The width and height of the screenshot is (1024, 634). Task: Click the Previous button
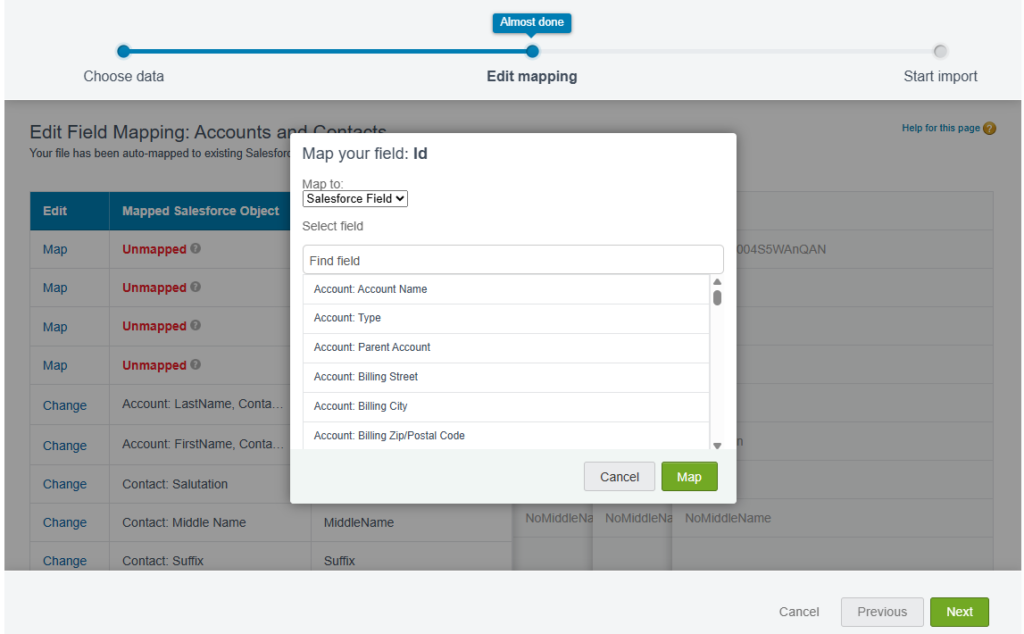pos(882,612)
